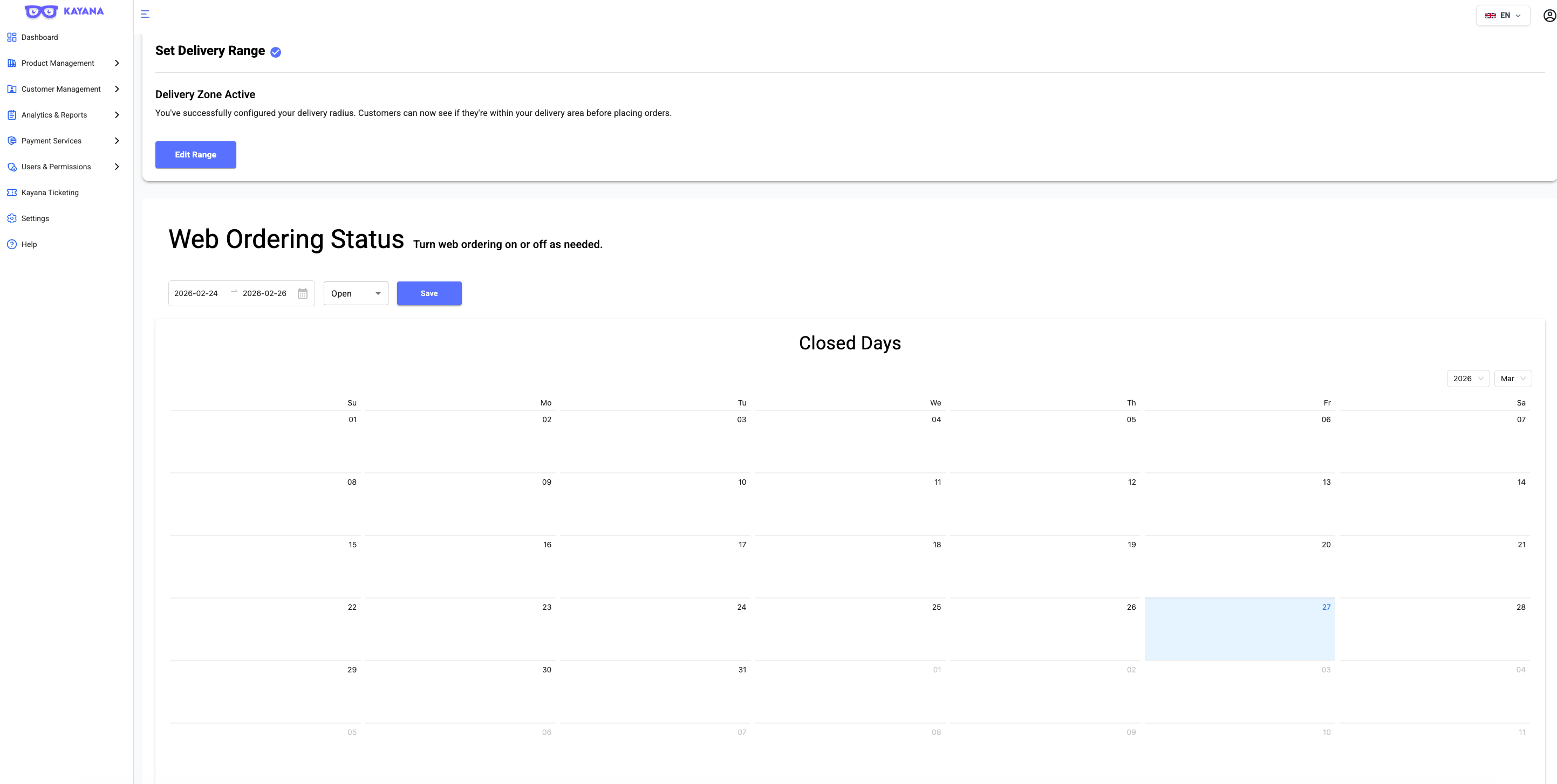
Task: Click the Settings gear icon
Action: (x=11, y=219)
